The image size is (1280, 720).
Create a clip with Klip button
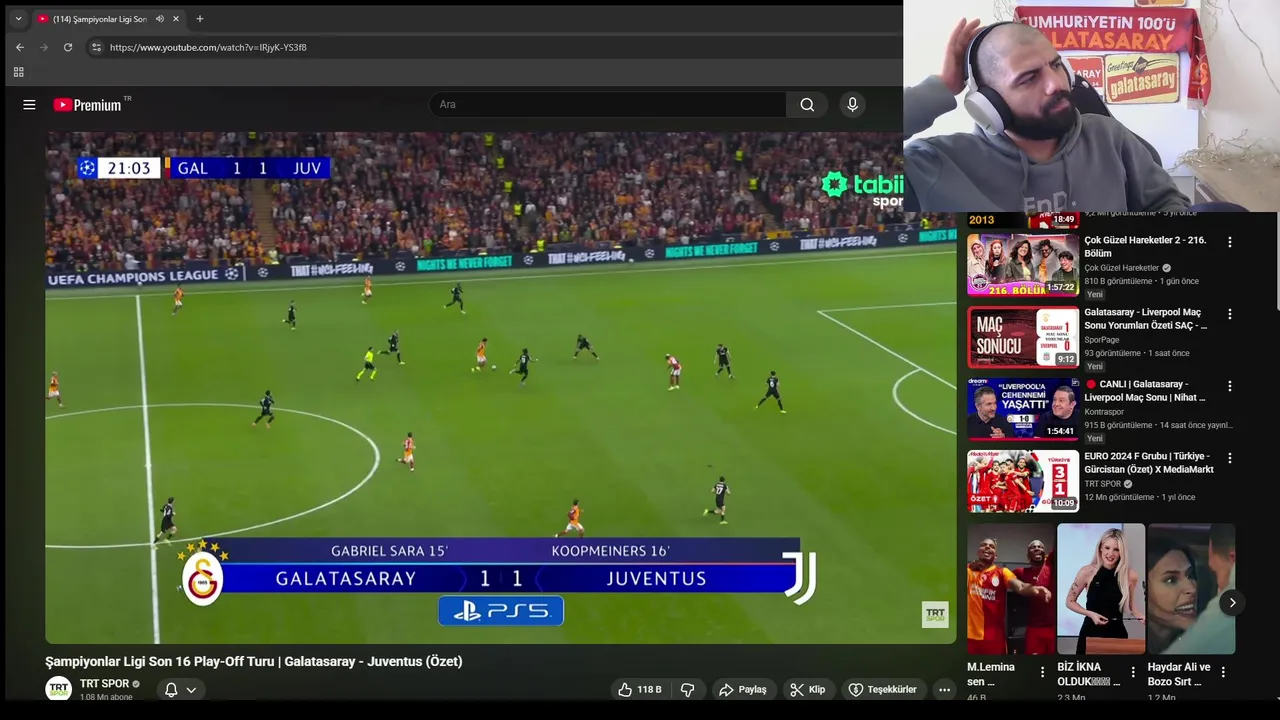pos(808,690)
